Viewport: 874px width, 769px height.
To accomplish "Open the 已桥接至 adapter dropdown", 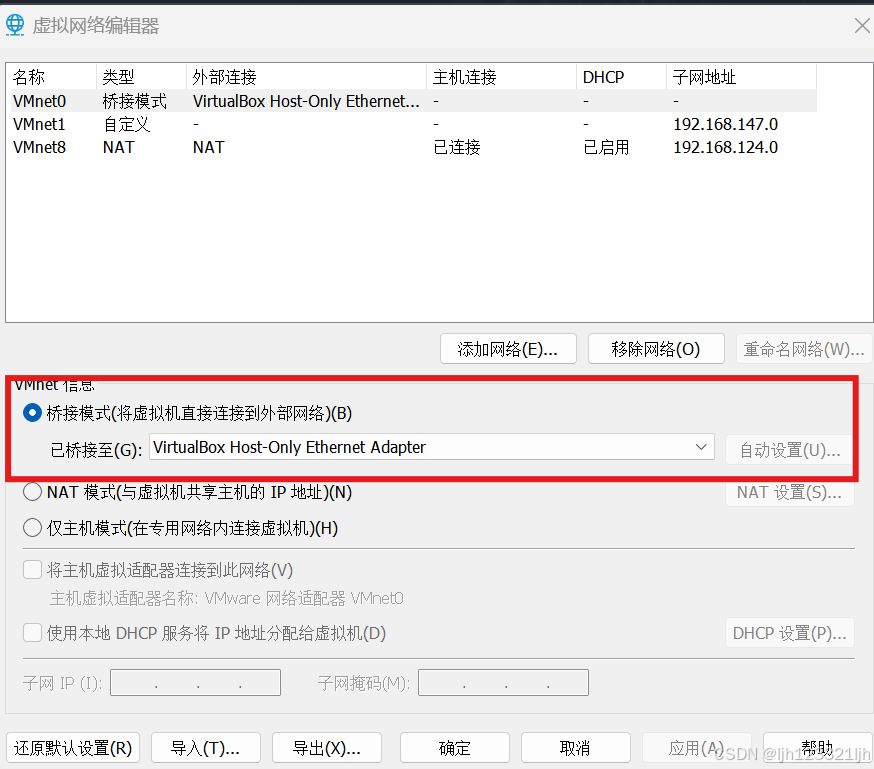I will (431, 447).
